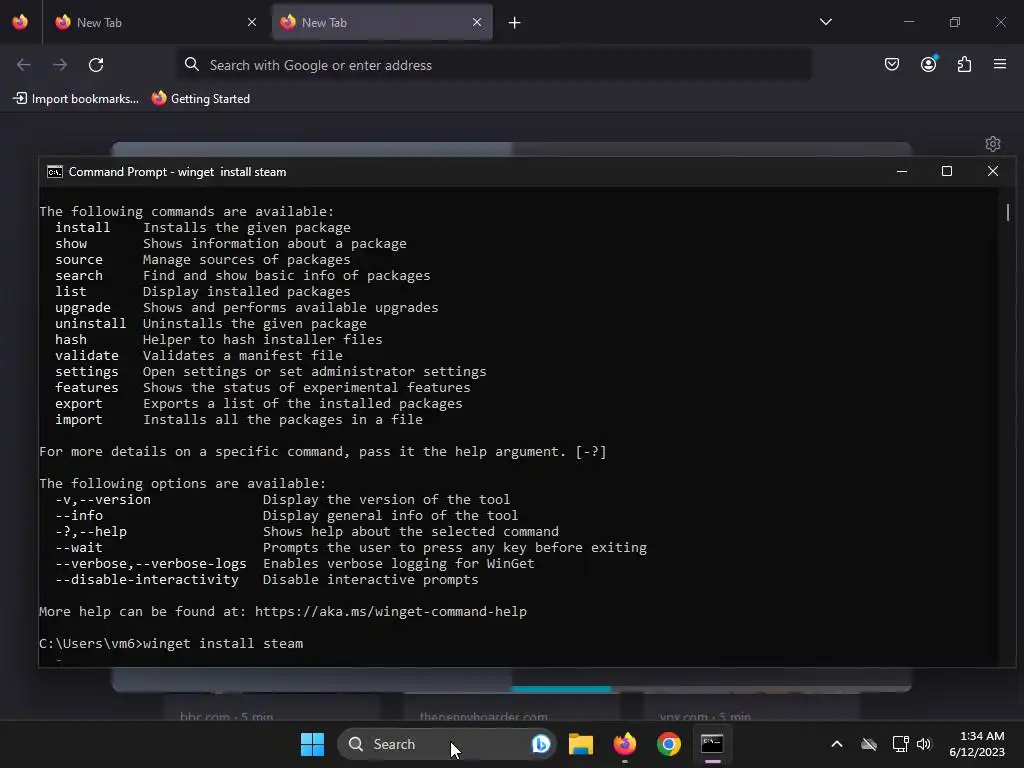The height and width of the screenshot is (768, 1024).
Task: Minimize the Command Prompt window
Action: click(902, 171)
